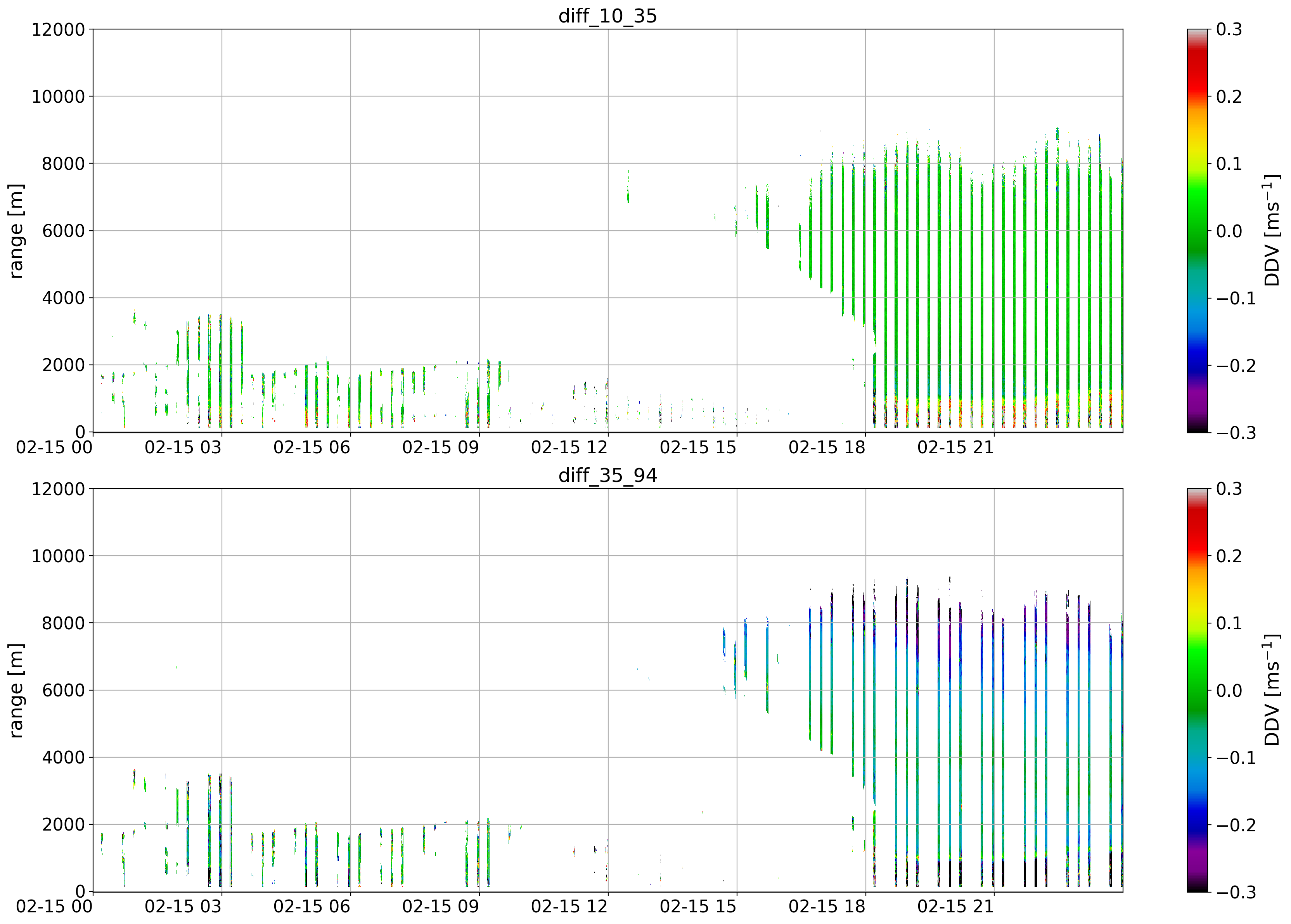Click the '02-15 00' x-tick label in bottom plot

(54, 907)
